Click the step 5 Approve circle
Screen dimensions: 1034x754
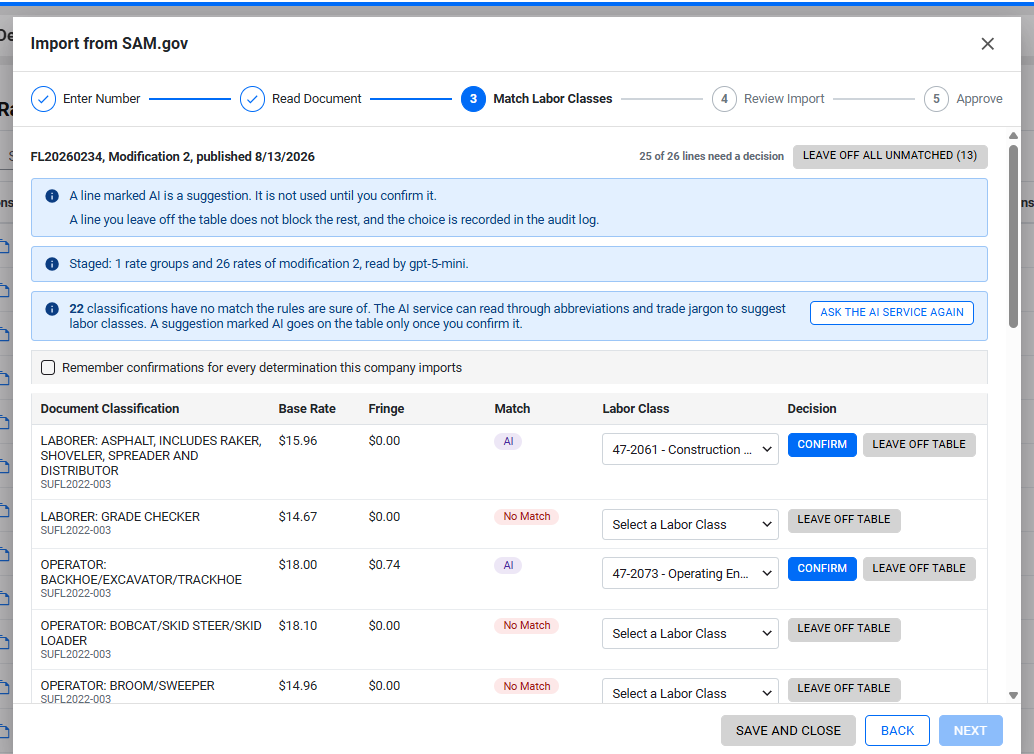[x=936, y=99]
